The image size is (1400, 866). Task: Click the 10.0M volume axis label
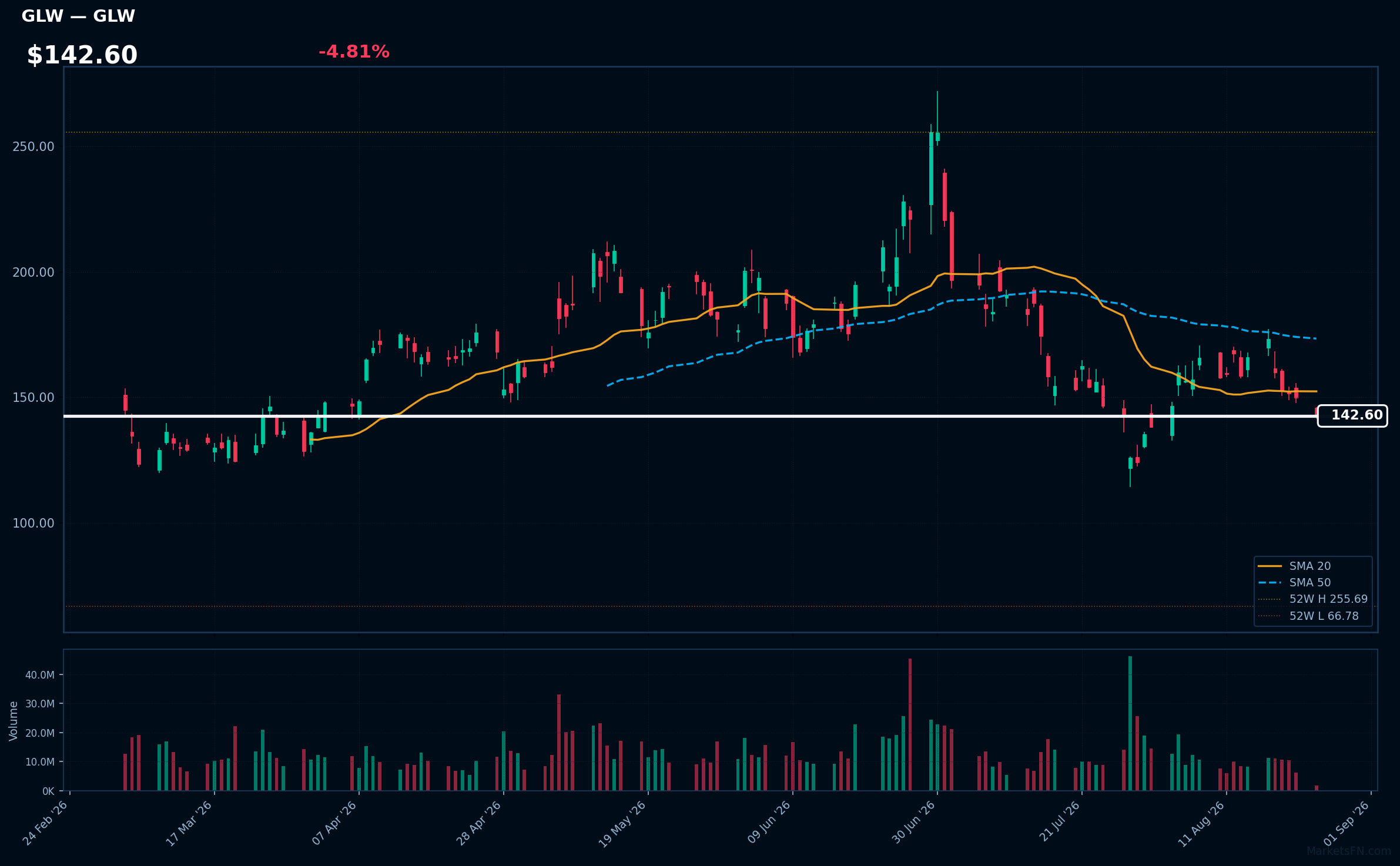click(39, 762)
